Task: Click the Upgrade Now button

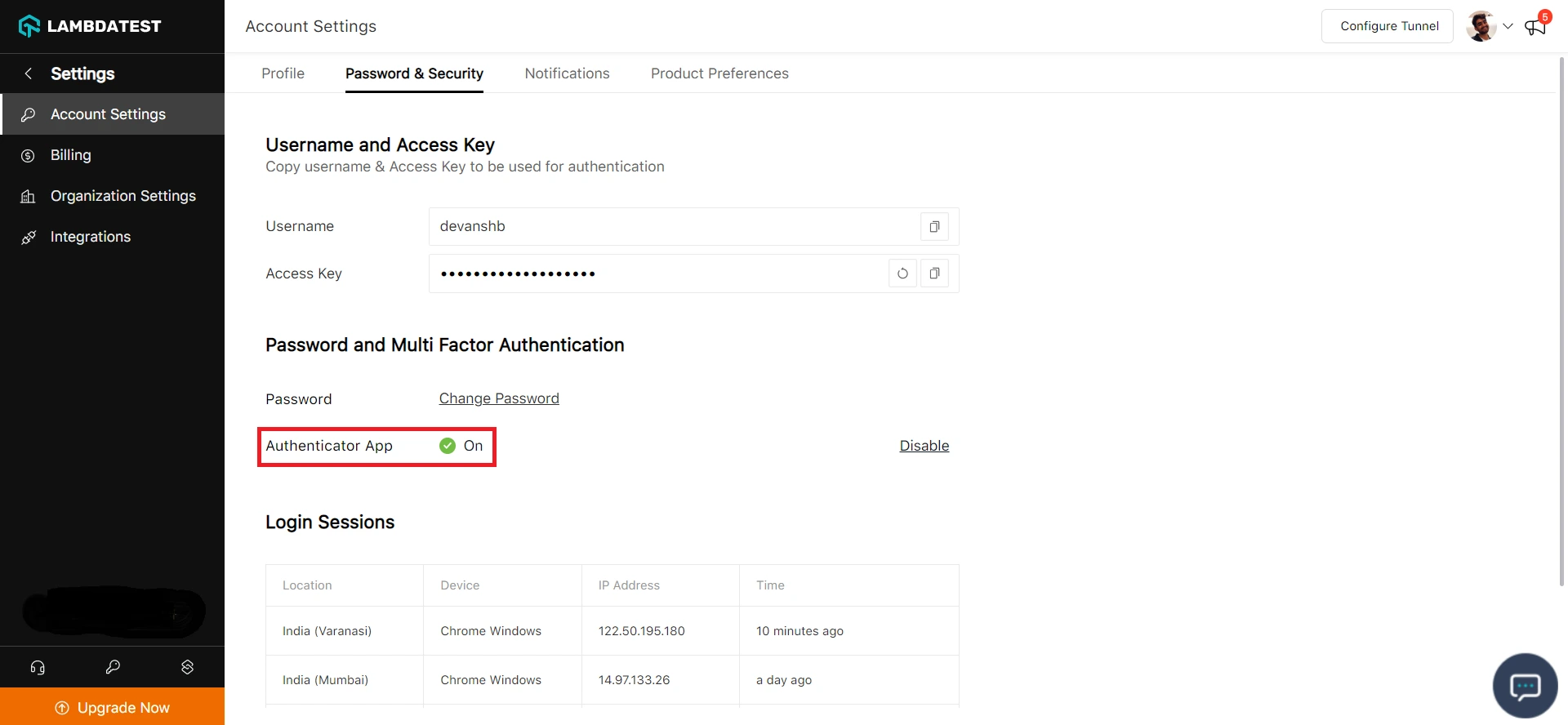Action: [113, 707]
